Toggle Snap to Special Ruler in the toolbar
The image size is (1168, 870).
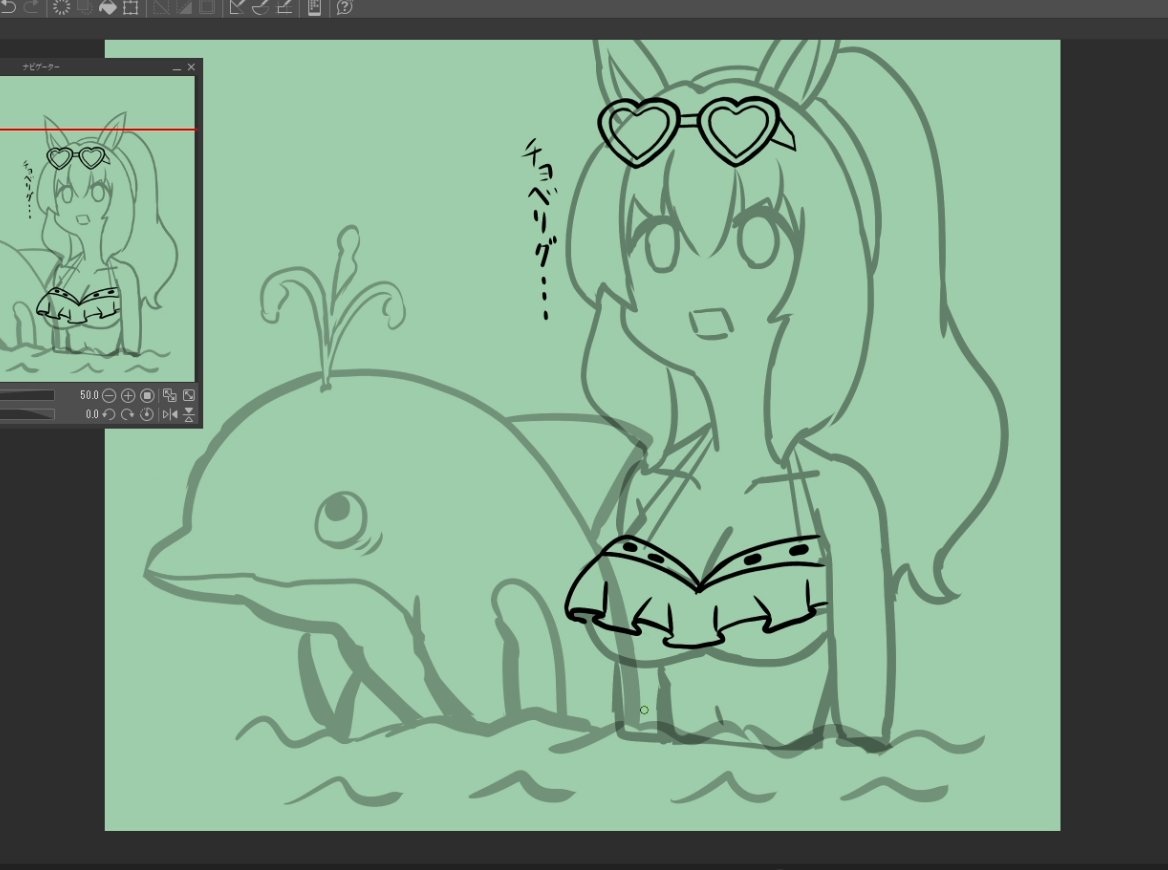[x=261, y=7]
